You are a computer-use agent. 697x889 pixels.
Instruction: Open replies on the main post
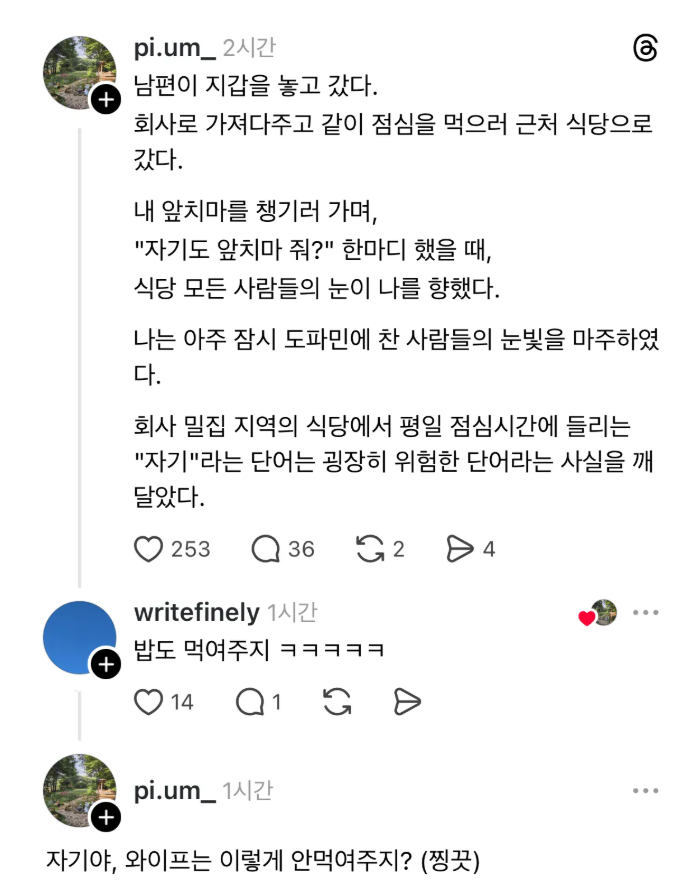point(266,548)
